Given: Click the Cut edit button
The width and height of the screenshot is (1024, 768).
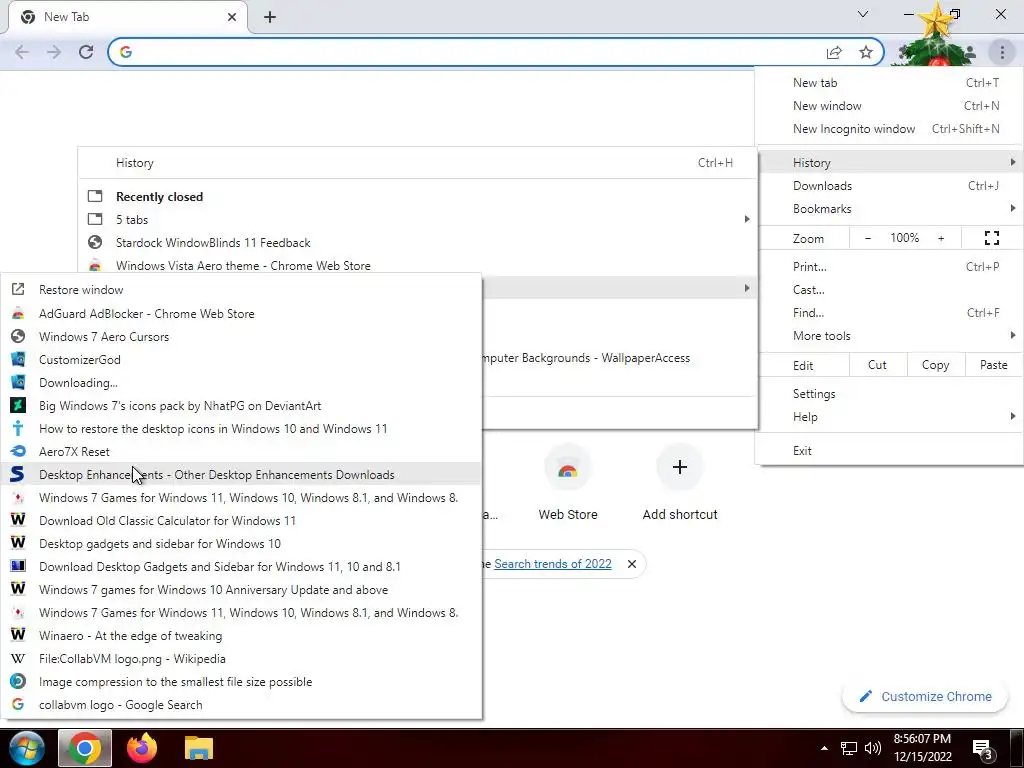Looking at the screenshot, I should click(x=878, y=365).
